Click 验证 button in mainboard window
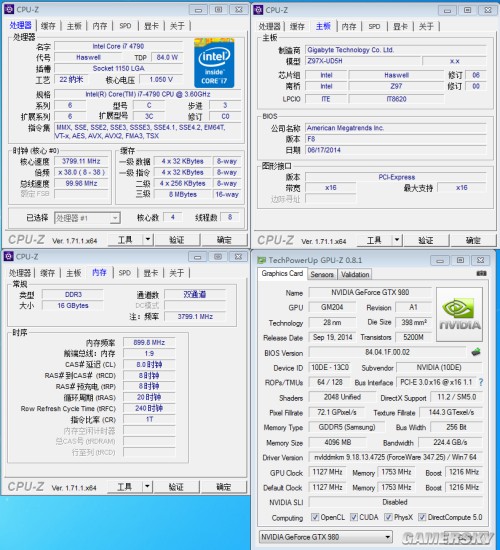The image size is (500, 550). [426, 240]
